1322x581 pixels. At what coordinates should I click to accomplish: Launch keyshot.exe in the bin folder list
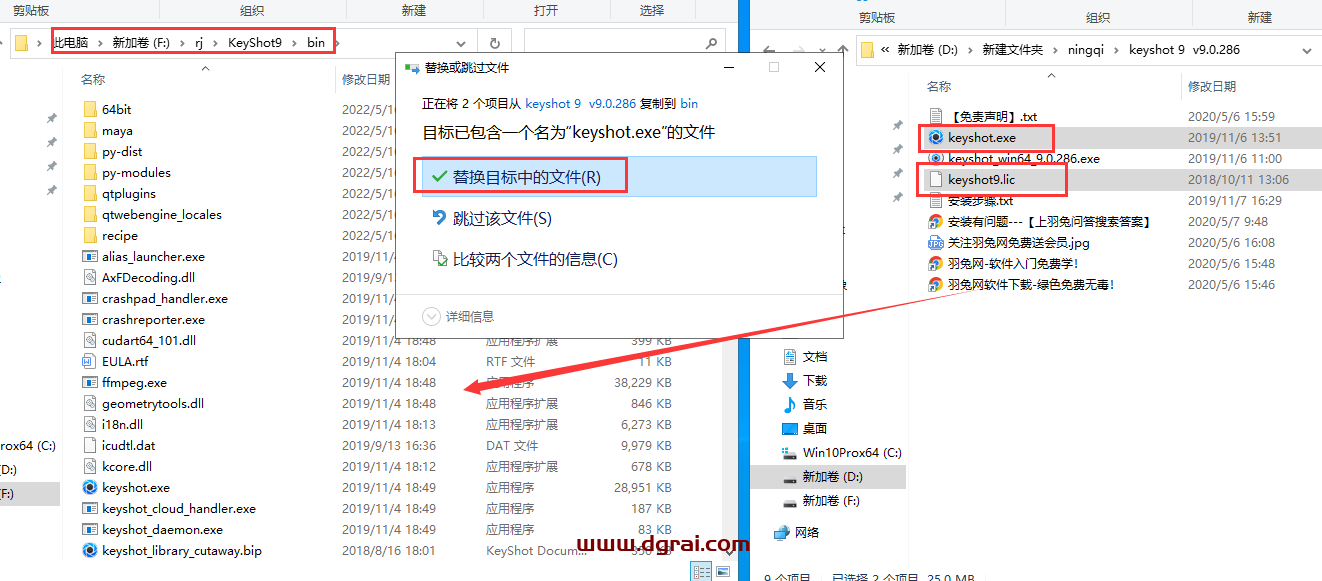pos(132,487)
